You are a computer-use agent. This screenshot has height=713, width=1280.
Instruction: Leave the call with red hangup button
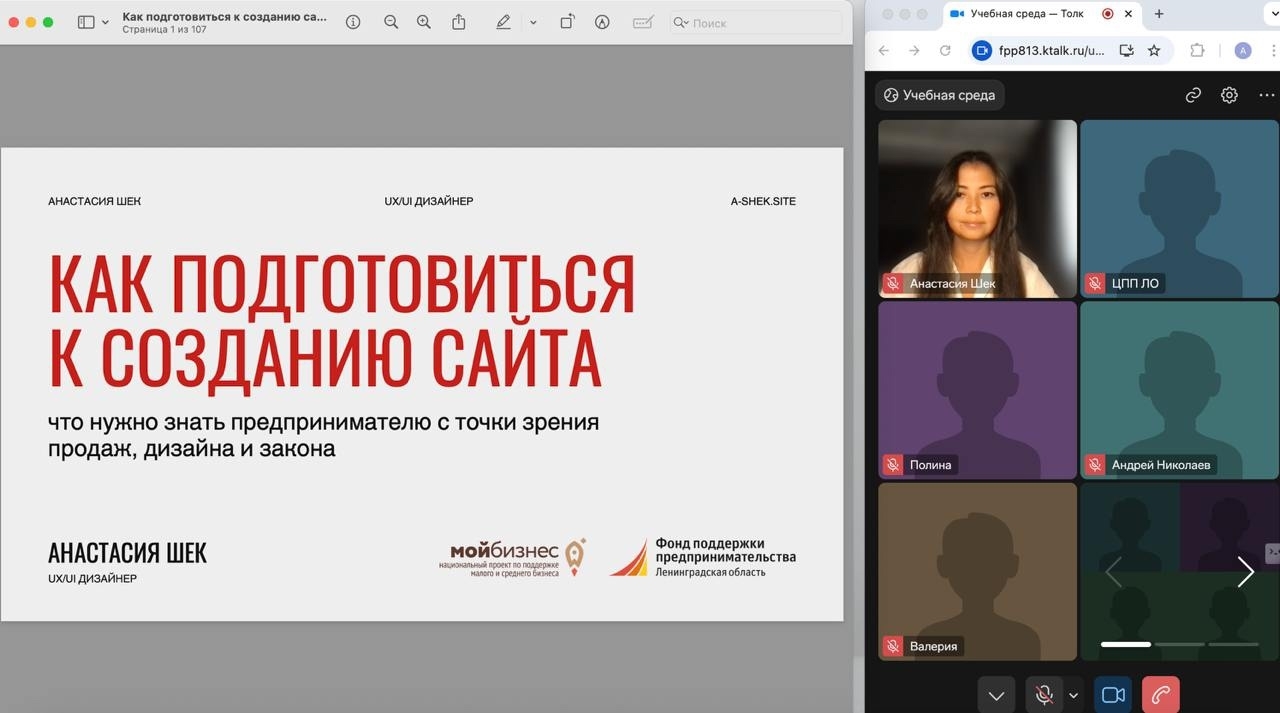click(1160, 695)
